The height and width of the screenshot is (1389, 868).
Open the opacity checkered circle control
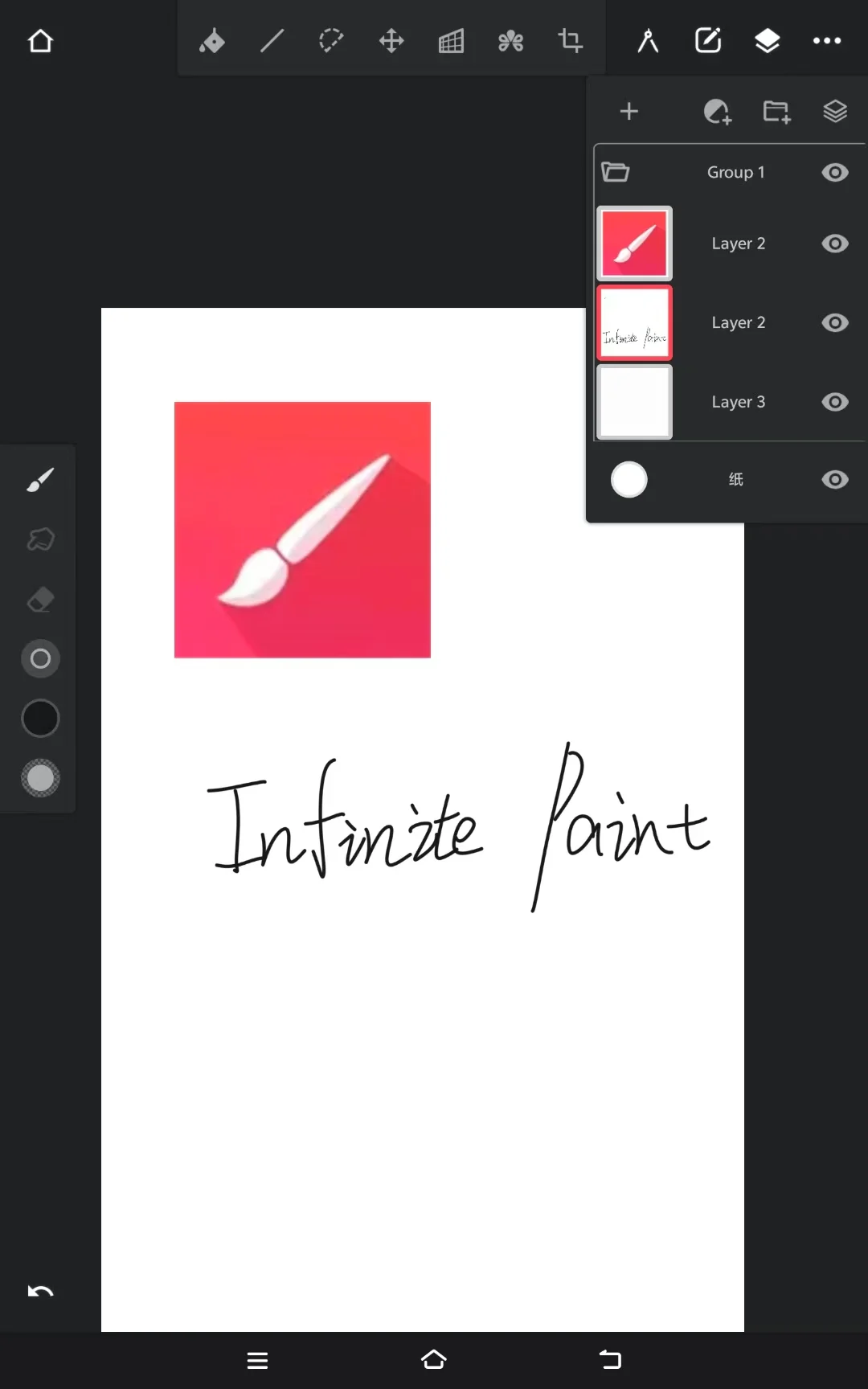40,778
